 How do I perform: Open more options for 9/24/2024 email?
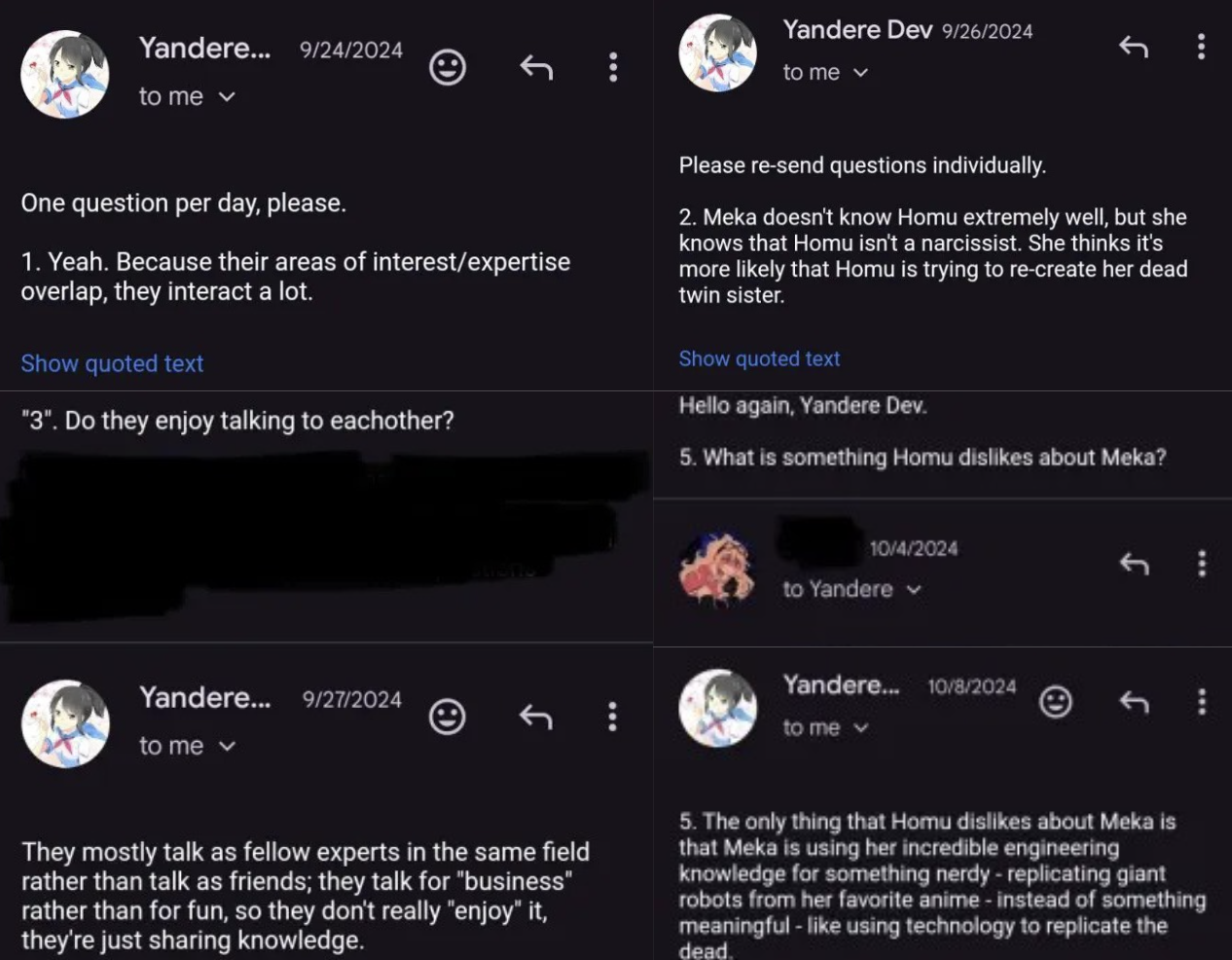[x=612, y=67]
